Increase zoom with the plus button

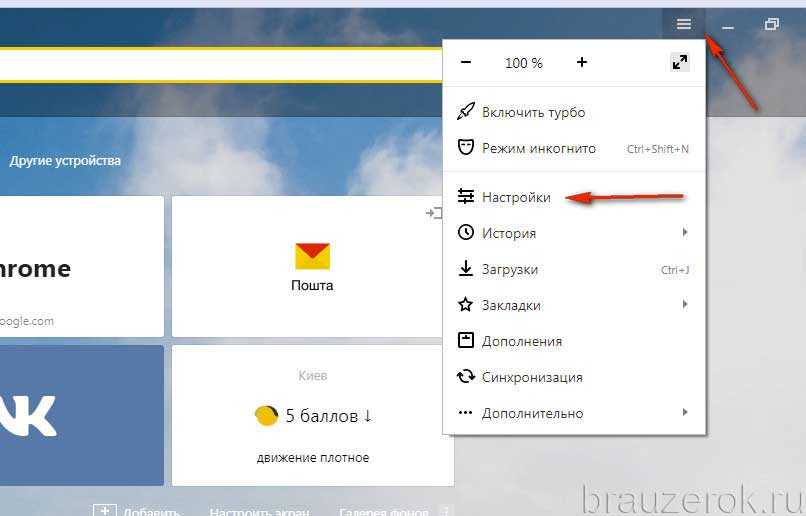tap(582, 63)
